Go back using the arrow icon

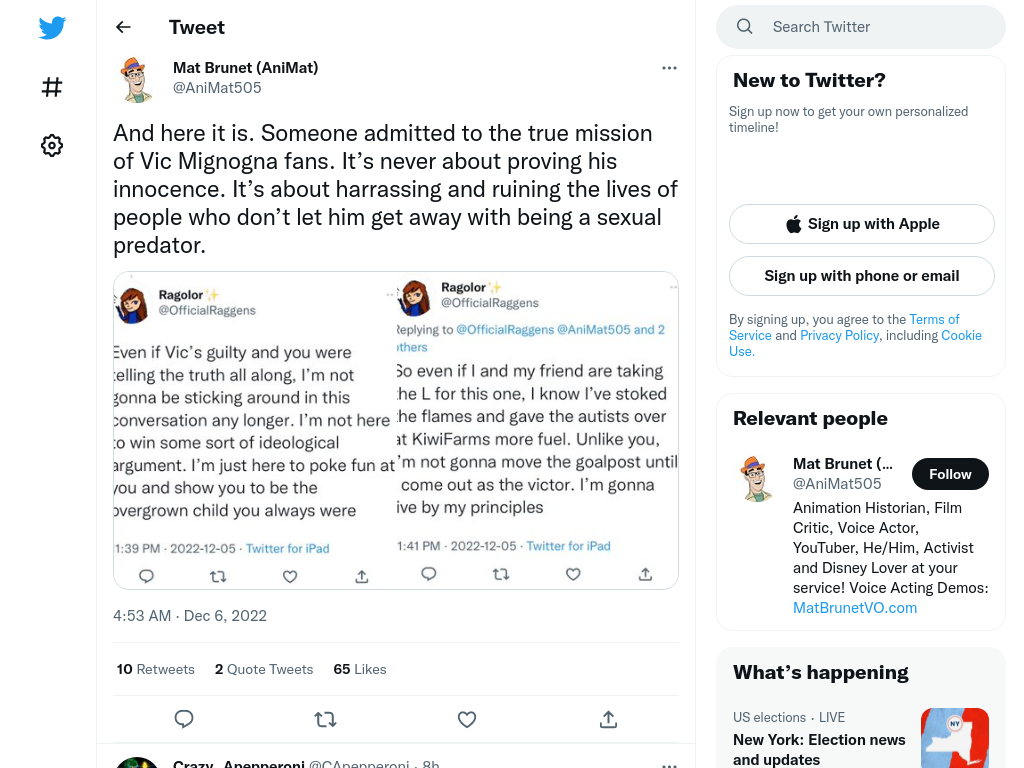pyautogui.click(x=123, y=27)
